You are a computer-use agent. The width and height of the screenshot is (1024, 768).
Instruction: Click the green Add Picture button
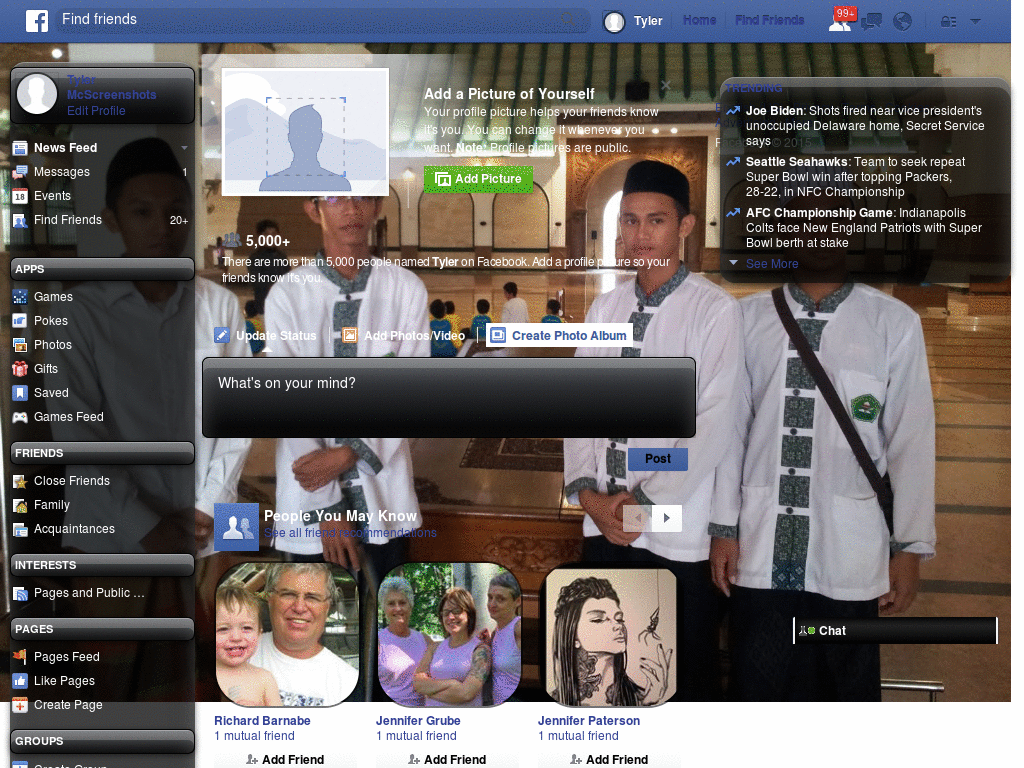[478, 179]
